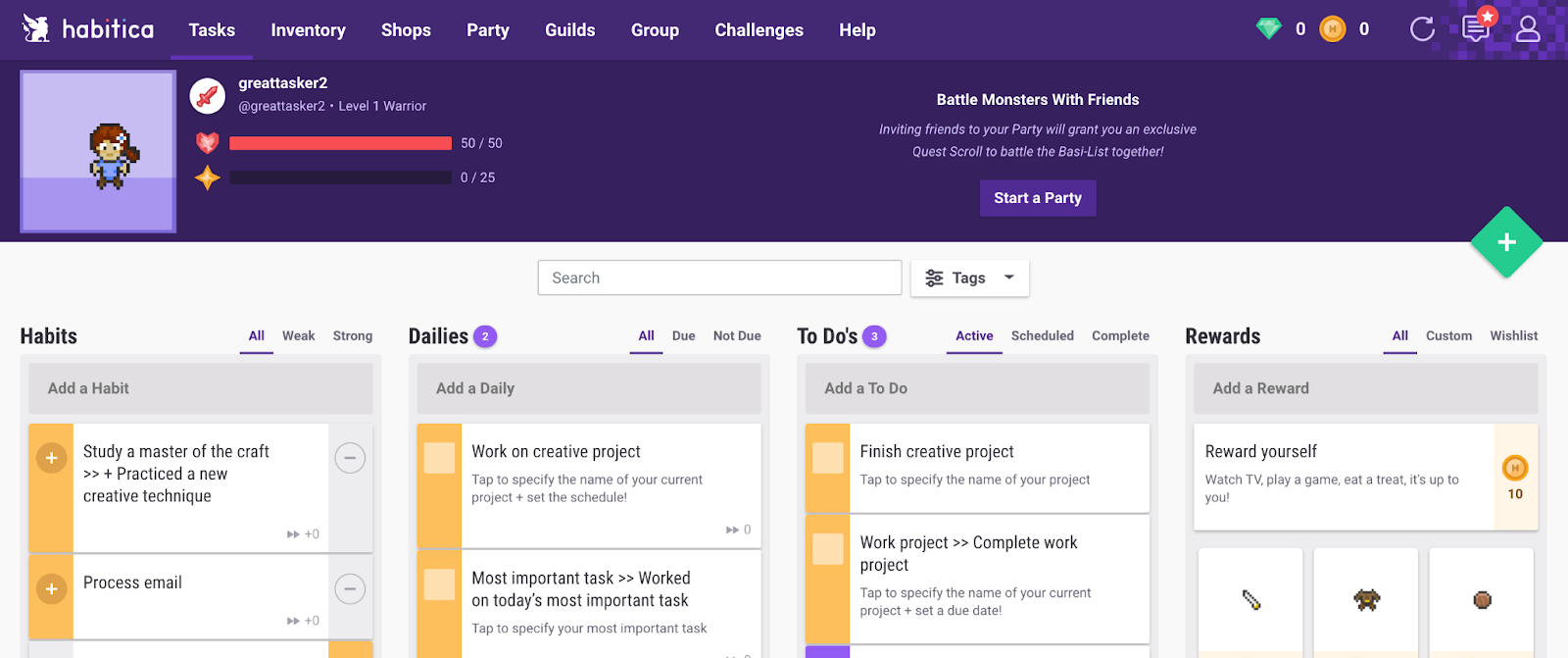Image resolution: width=1568 pixels, height=658 pixels.
Task: Filter rewards by Wishlist
Action: point(1514,335)
